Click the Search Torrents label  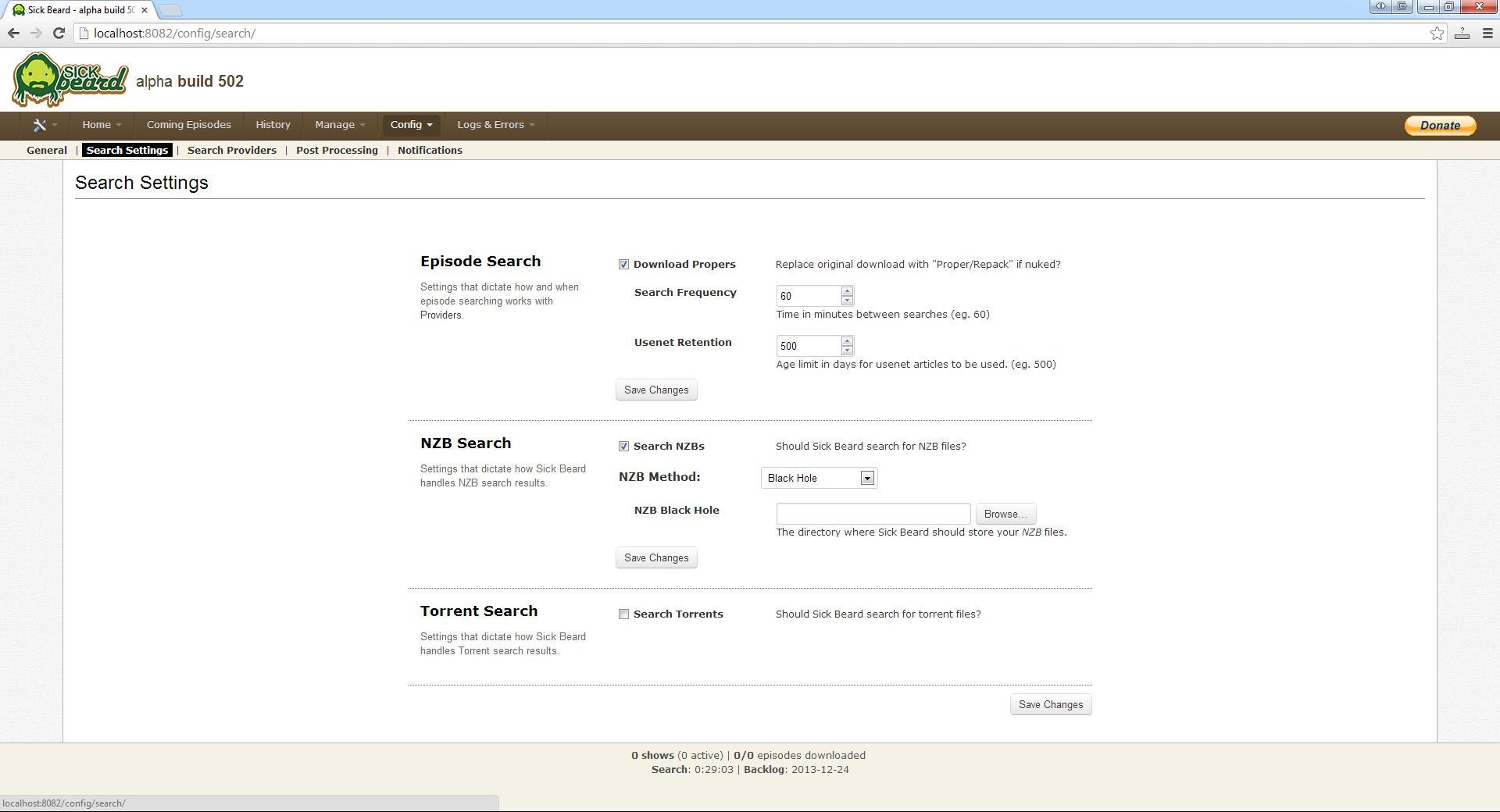pyautogui.click(x=678, y=614)
